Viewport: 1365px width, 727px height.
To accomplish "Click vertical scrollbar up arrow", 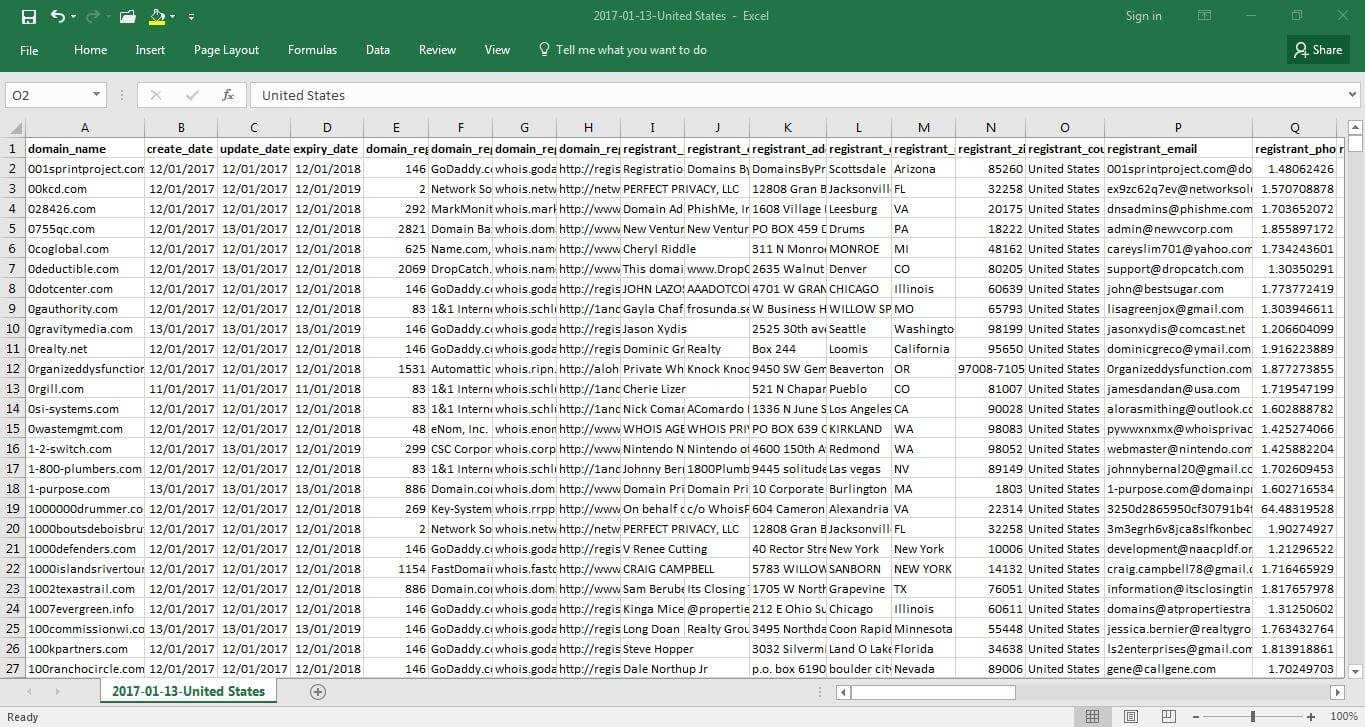I will tap(1355, 127).
